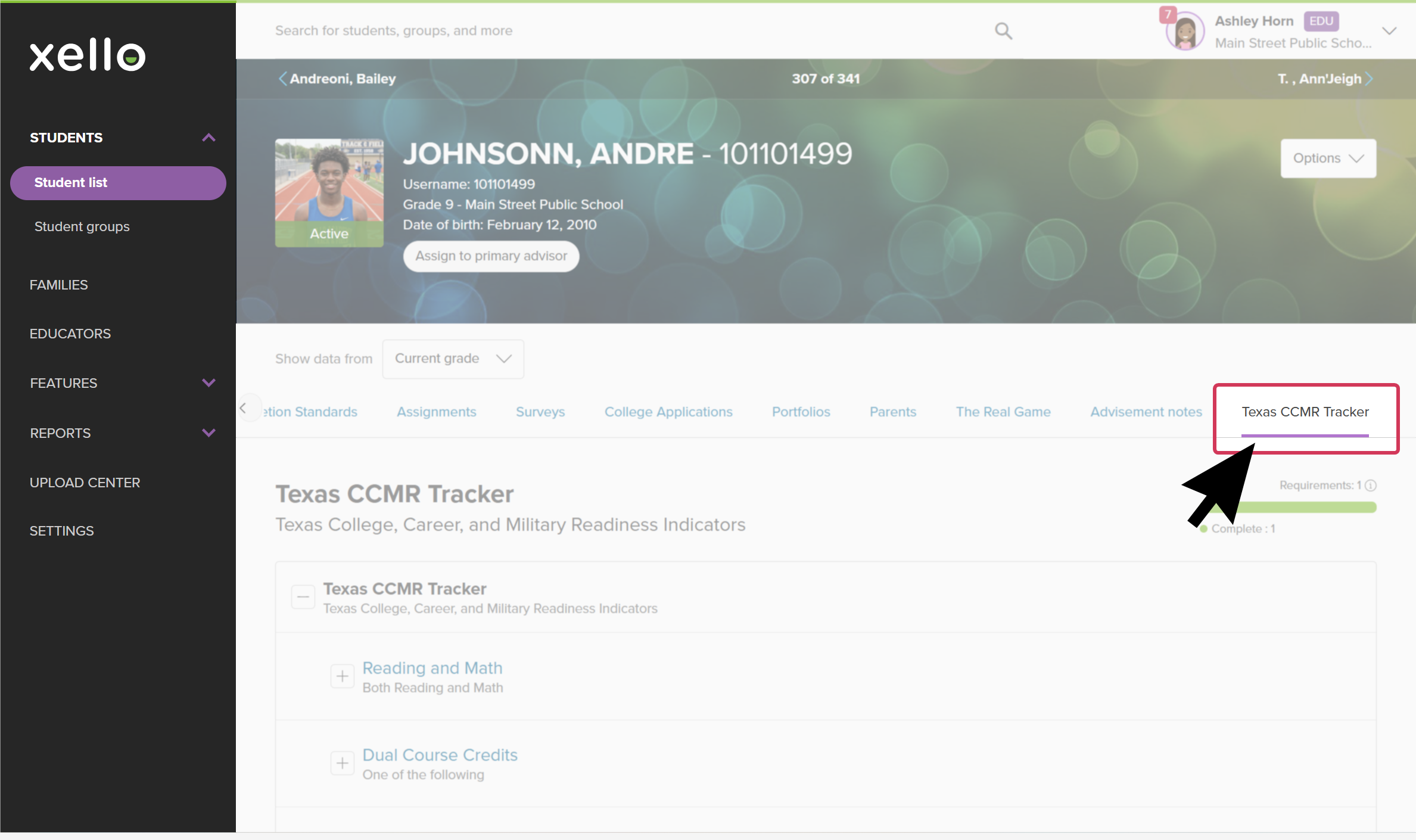This screenshot has height=840, width=1416.
Task: Open Student groups in sidebar
Action: (x=82, y=226)
